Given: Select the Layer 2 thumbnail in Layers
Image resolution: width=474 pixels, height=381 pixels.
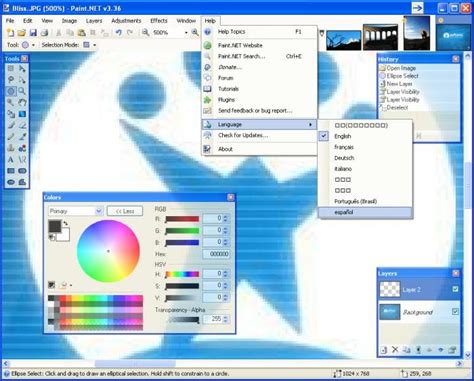Looking at the screenshot, I should click(x=390, y=289).
